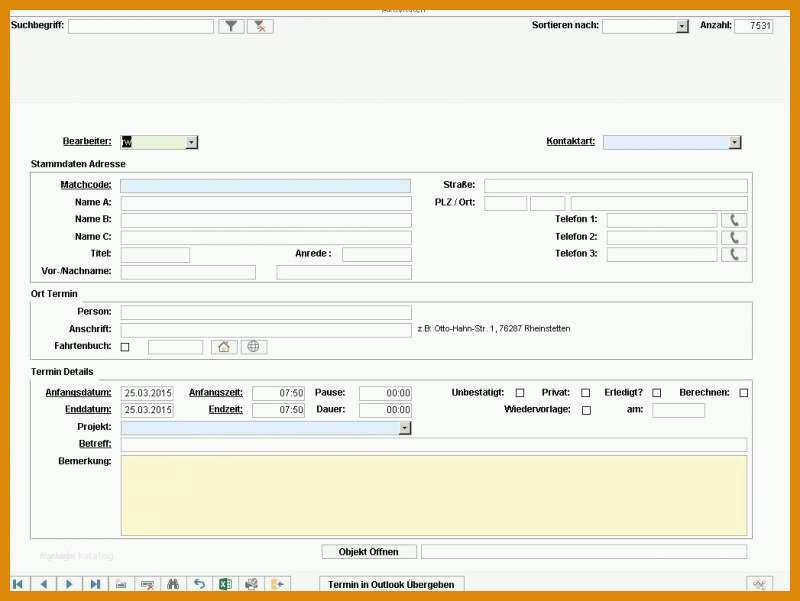Mark the Erledigt? checkbox
Image resolution: width=800 pixels, height=601 pixels.
coord(657,393)
